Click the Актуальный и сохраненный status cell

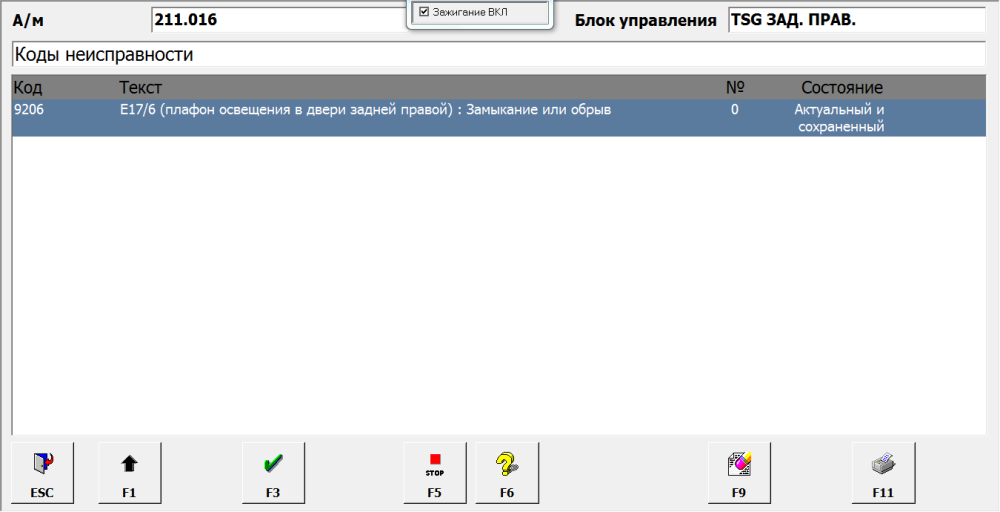tap(839, 118)
